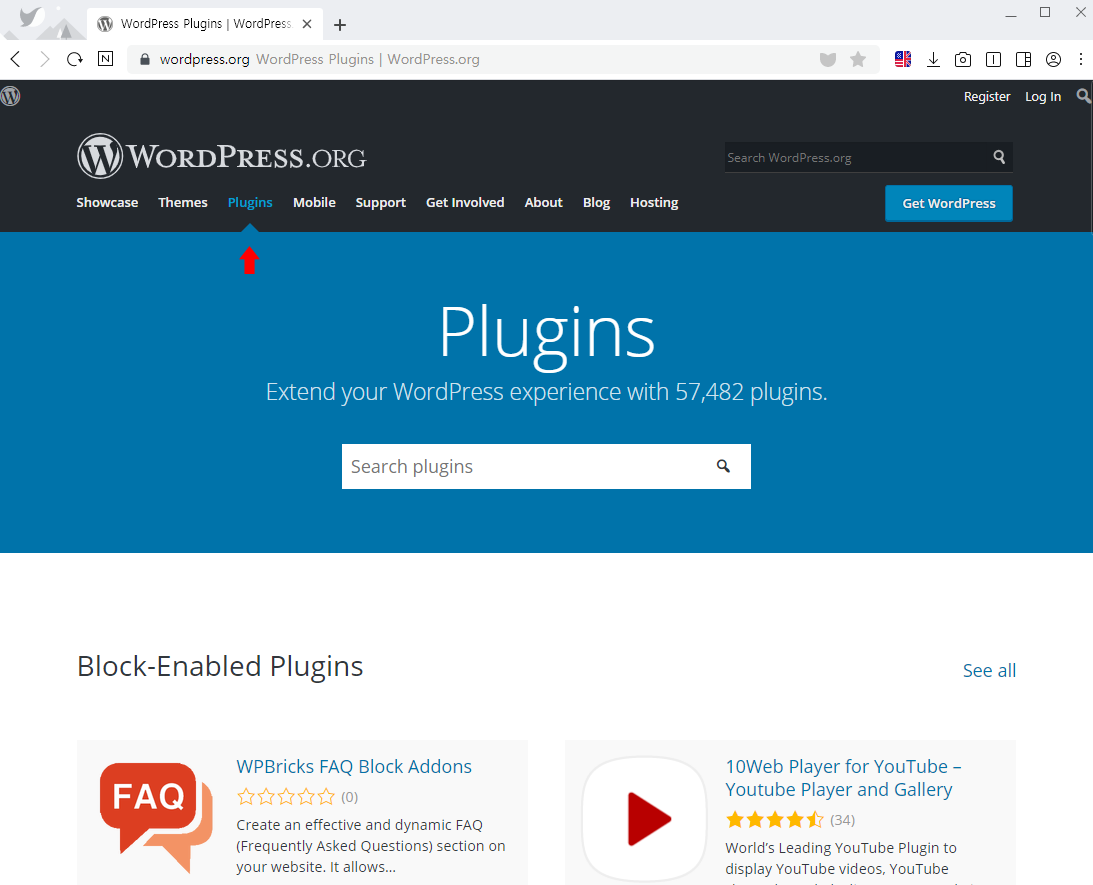Open the downloads arrow icon
This screenshot has height=885, width=1093.
click(933, 59)
